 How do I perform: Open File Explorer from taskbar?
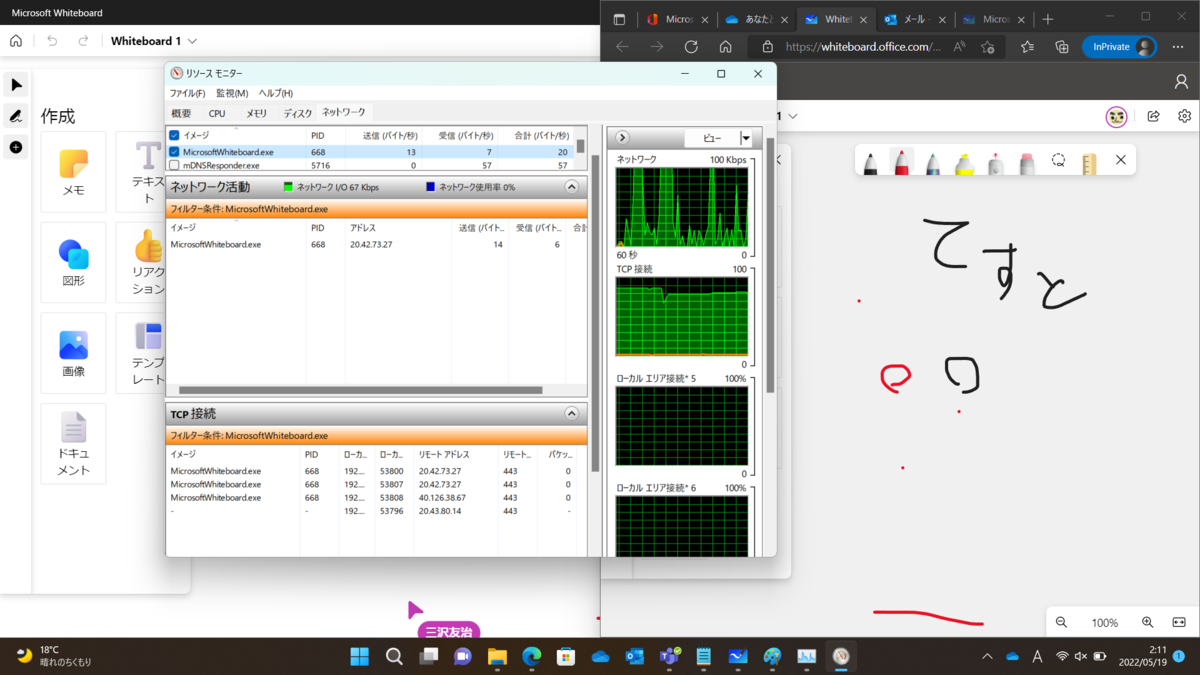[x=497, y=656]
